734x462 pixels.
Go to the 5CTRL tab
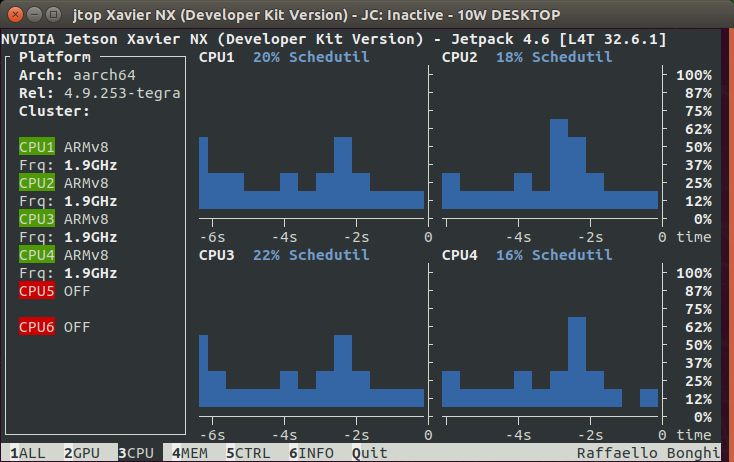pyautogui.click(x=248, y=453)
